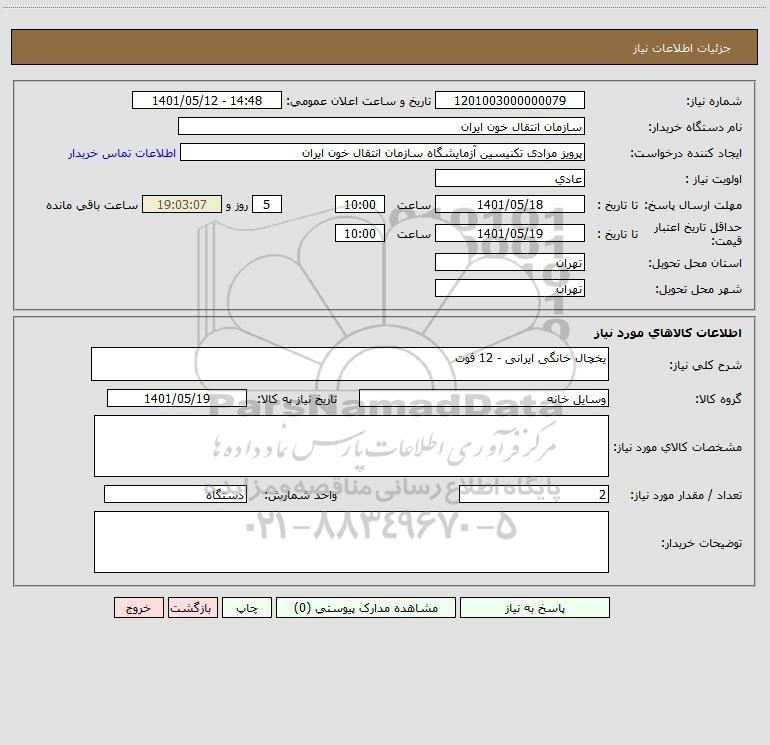Click the 'واحد شمارش:' label
The width and height of the screenshot is (770, 745).
click(301, 496)
